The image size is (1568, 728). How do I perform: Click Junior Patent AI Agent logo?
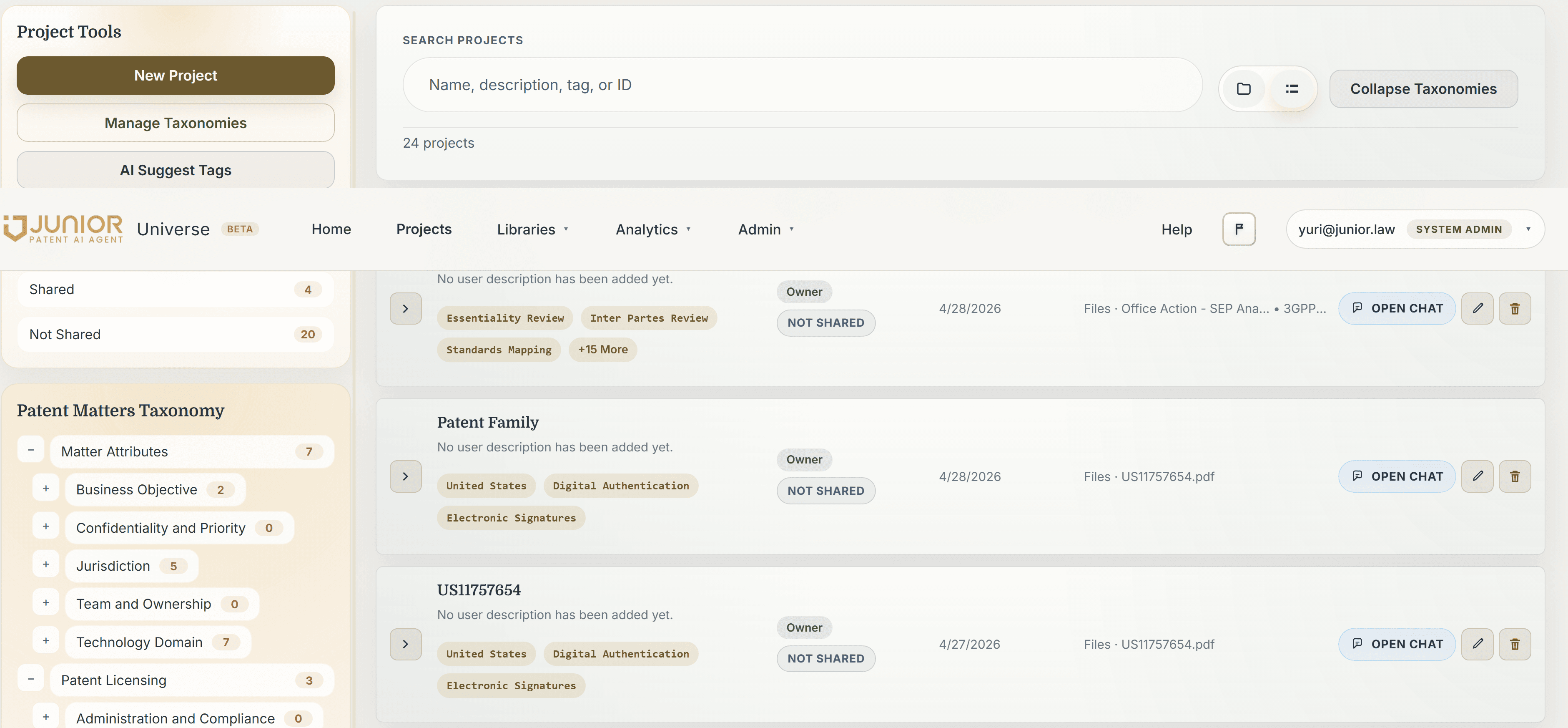(63, 229)
